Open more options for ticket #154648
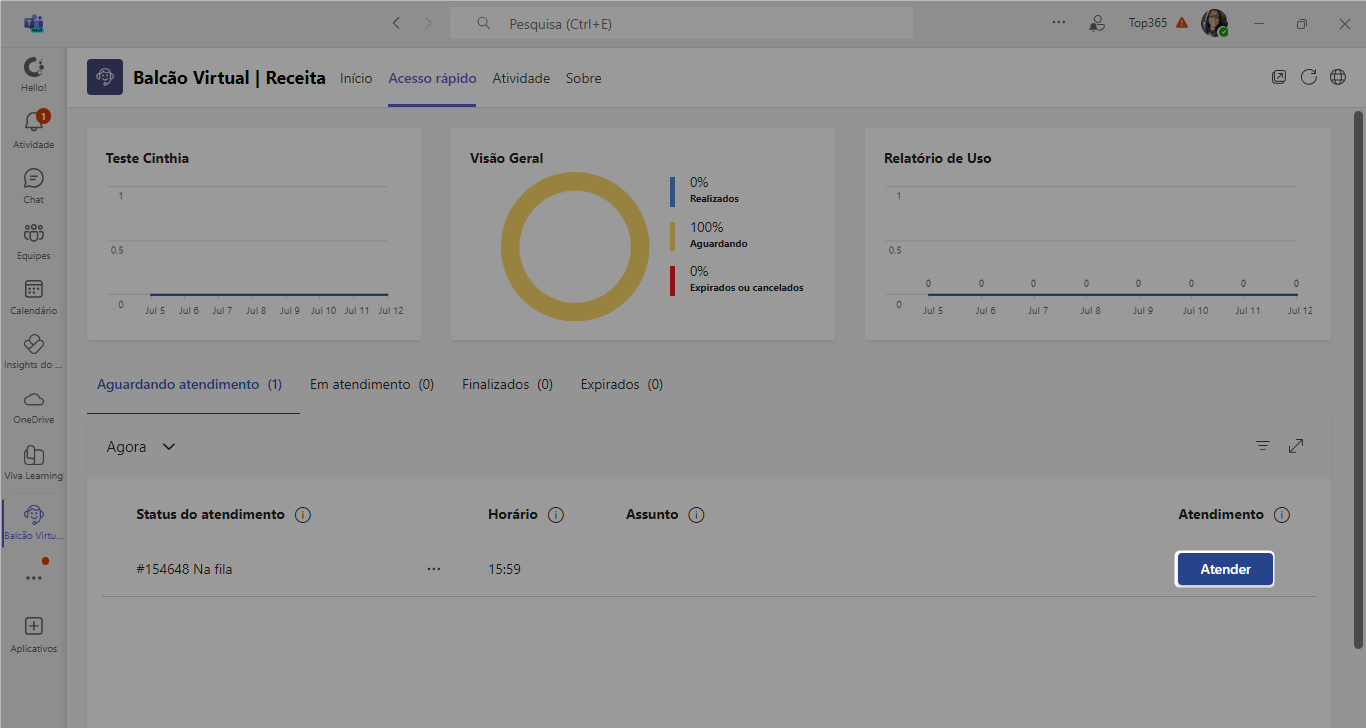The height and width of the screenshot is (728, 1366). pos(434,569)
